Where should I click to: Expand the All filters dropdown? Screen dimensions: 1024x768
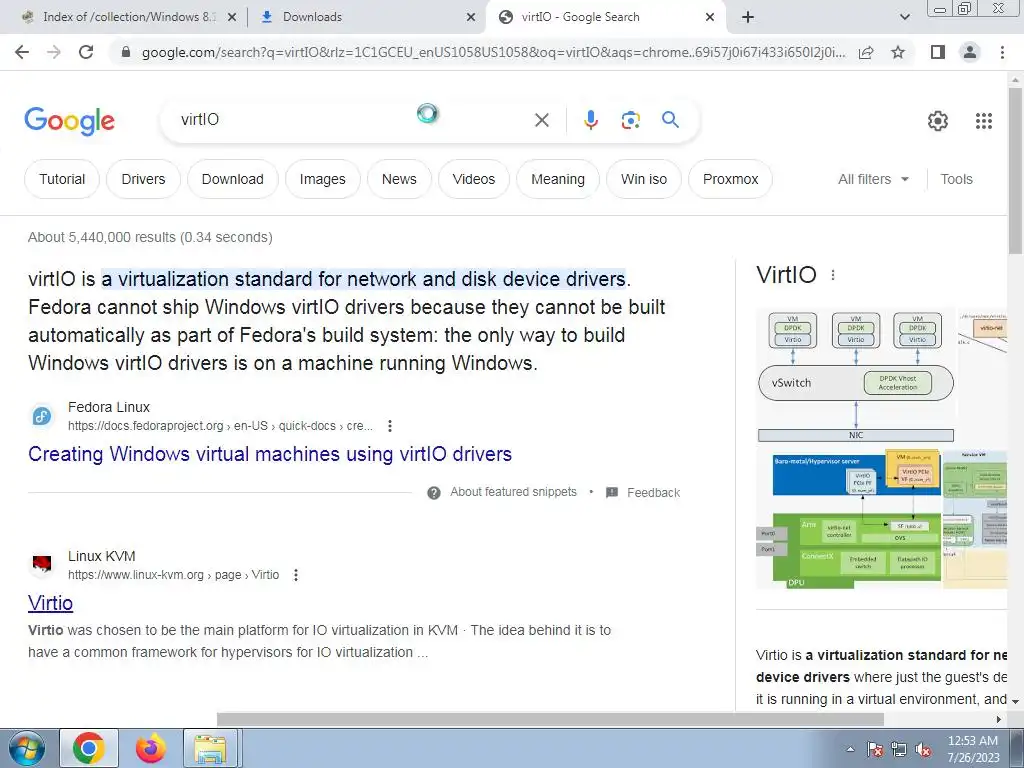873,179
